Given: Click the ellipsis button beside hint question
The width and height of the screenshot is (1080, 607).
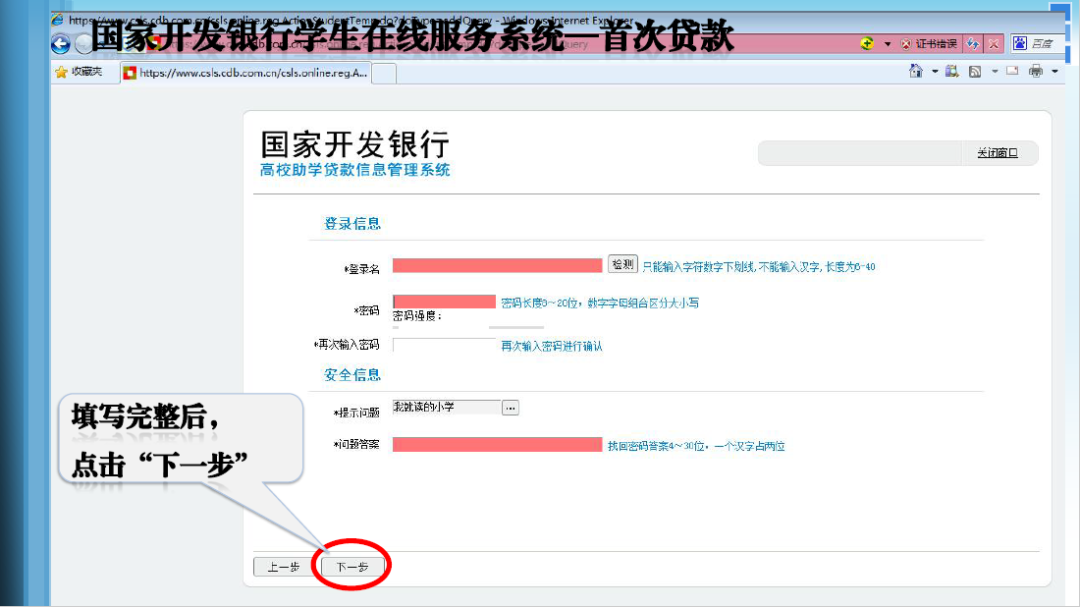Looking at the screenshot, I should [510, 408].
